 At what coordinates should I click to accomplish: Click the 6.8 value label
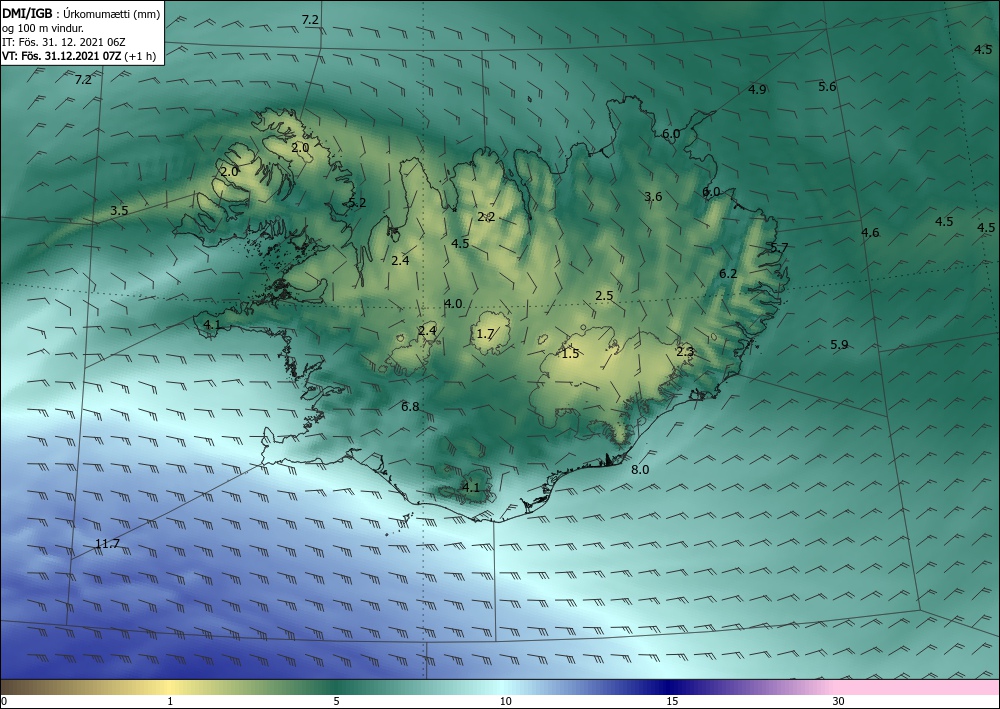(x=410, y=406)
